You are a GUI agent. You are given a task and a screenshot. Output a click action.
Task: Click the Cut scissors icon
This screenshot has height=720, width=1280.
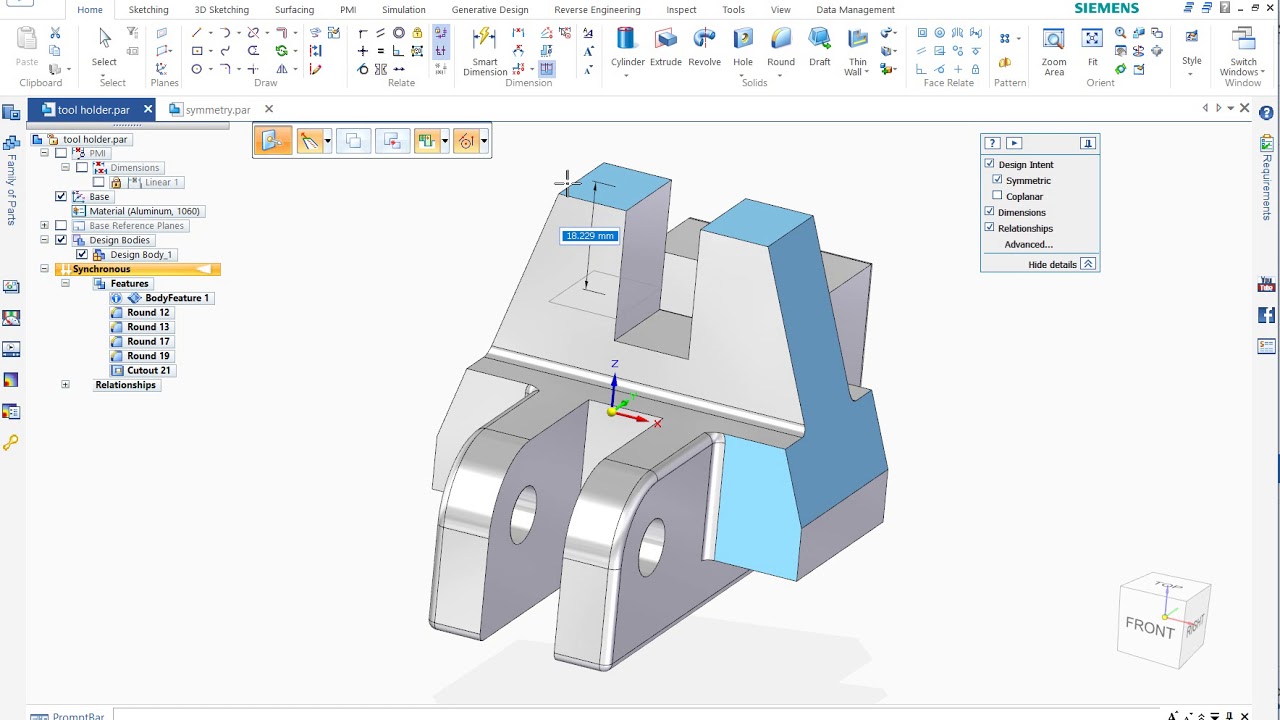tap(54, 33)
